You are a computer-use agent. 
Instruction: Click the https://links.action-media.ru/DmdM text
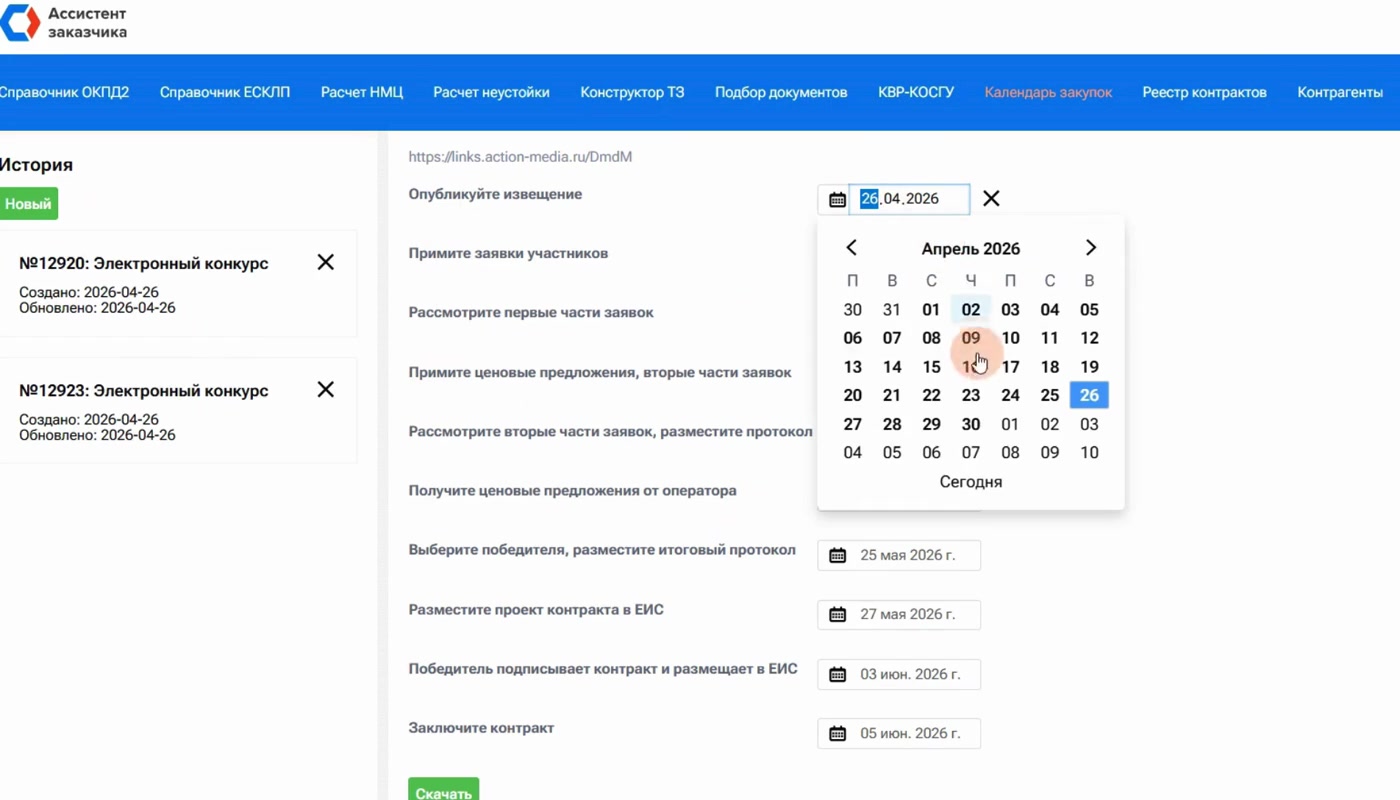(x=520, y=157)
